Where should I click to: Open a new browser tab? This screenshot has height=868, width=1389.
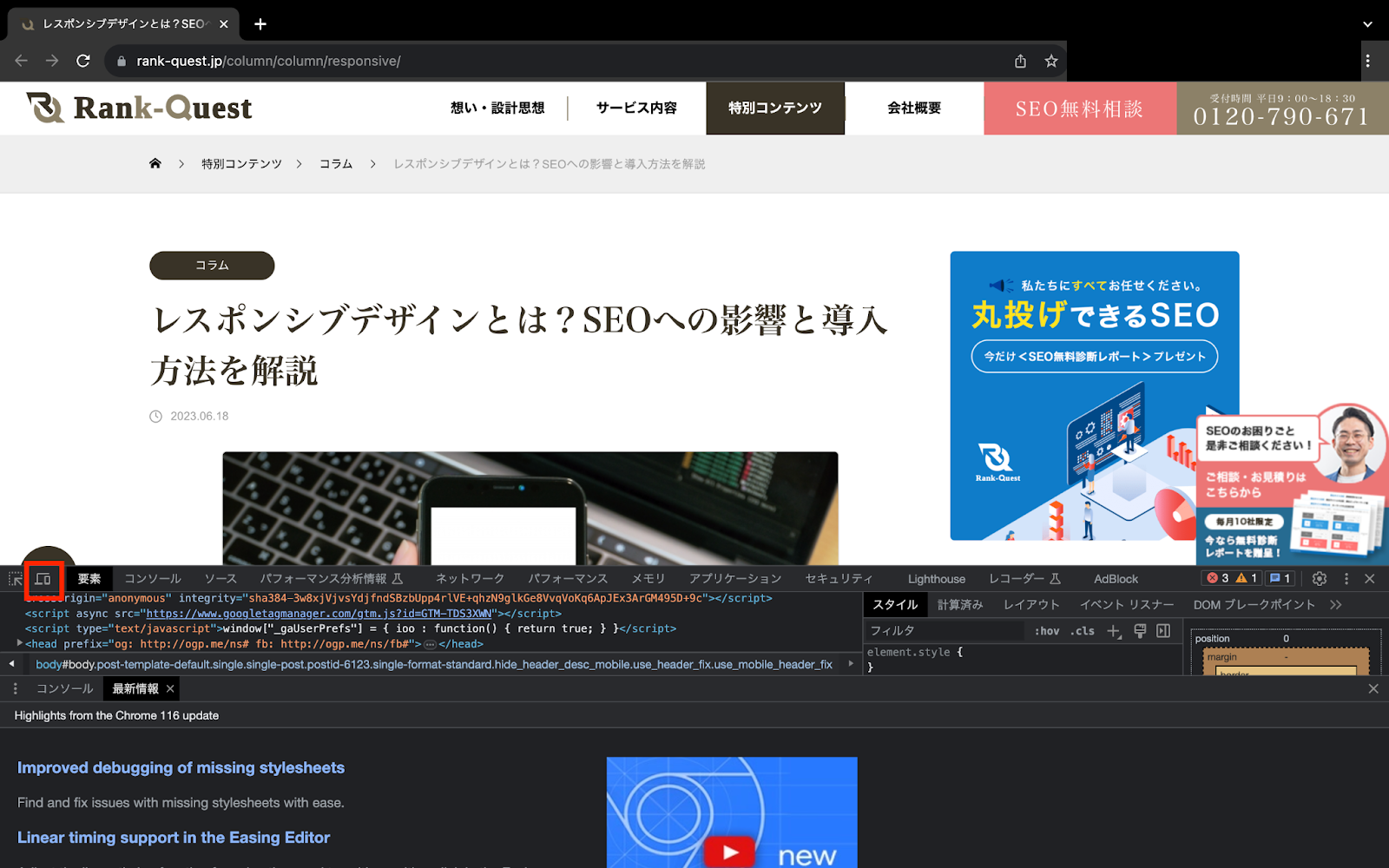(260, 24)
